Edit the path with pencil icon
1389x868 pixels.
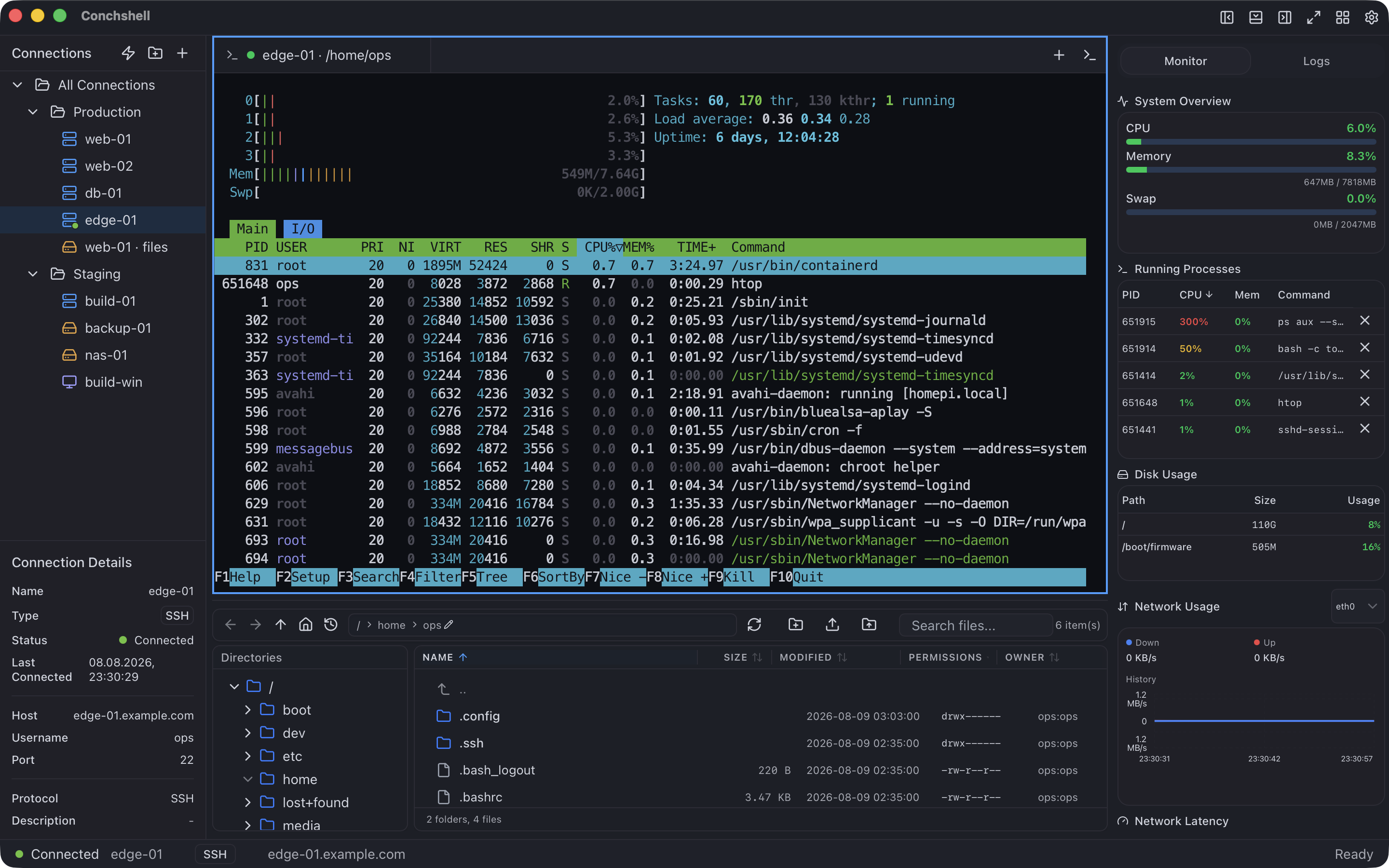pyautogui.click(x=449, y=624)
